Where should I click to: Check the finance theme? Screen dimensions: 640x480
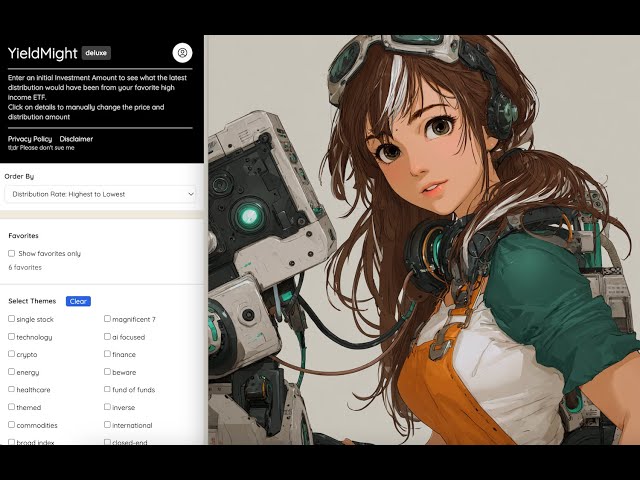coord(107,354)
